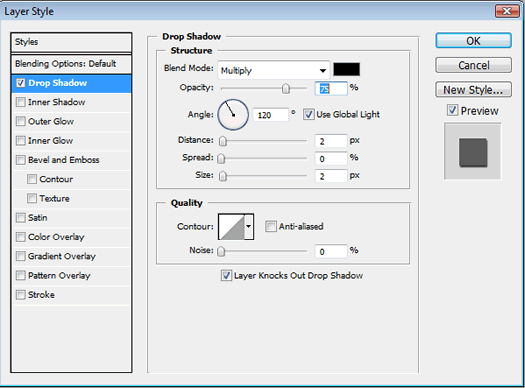Expand the Contour picker dropdown arrow
This screenshot has width=525, height=388.
point(249,227)
